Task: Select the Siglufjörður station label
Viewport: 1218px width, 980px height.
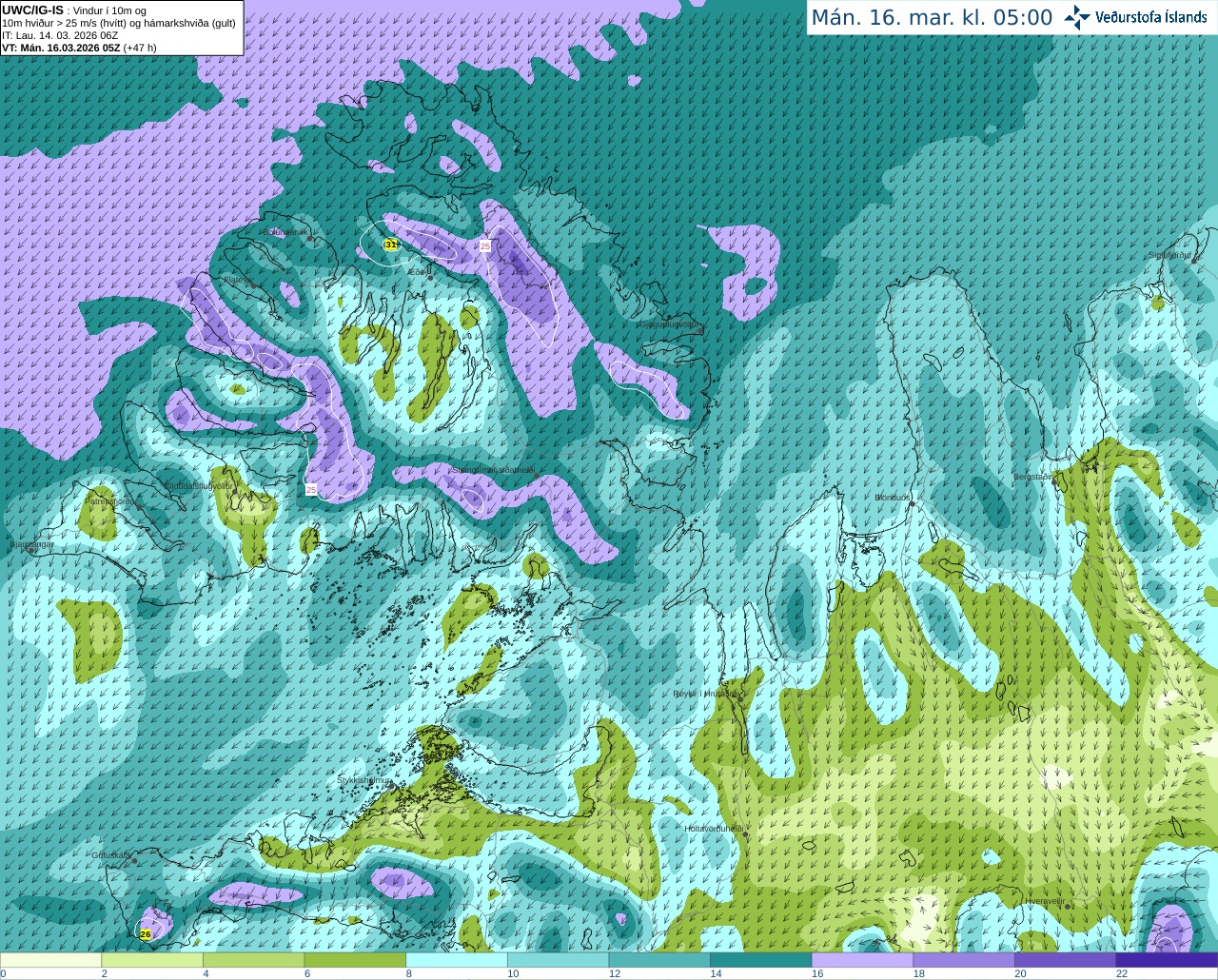Action: (x=1169, y=255)
